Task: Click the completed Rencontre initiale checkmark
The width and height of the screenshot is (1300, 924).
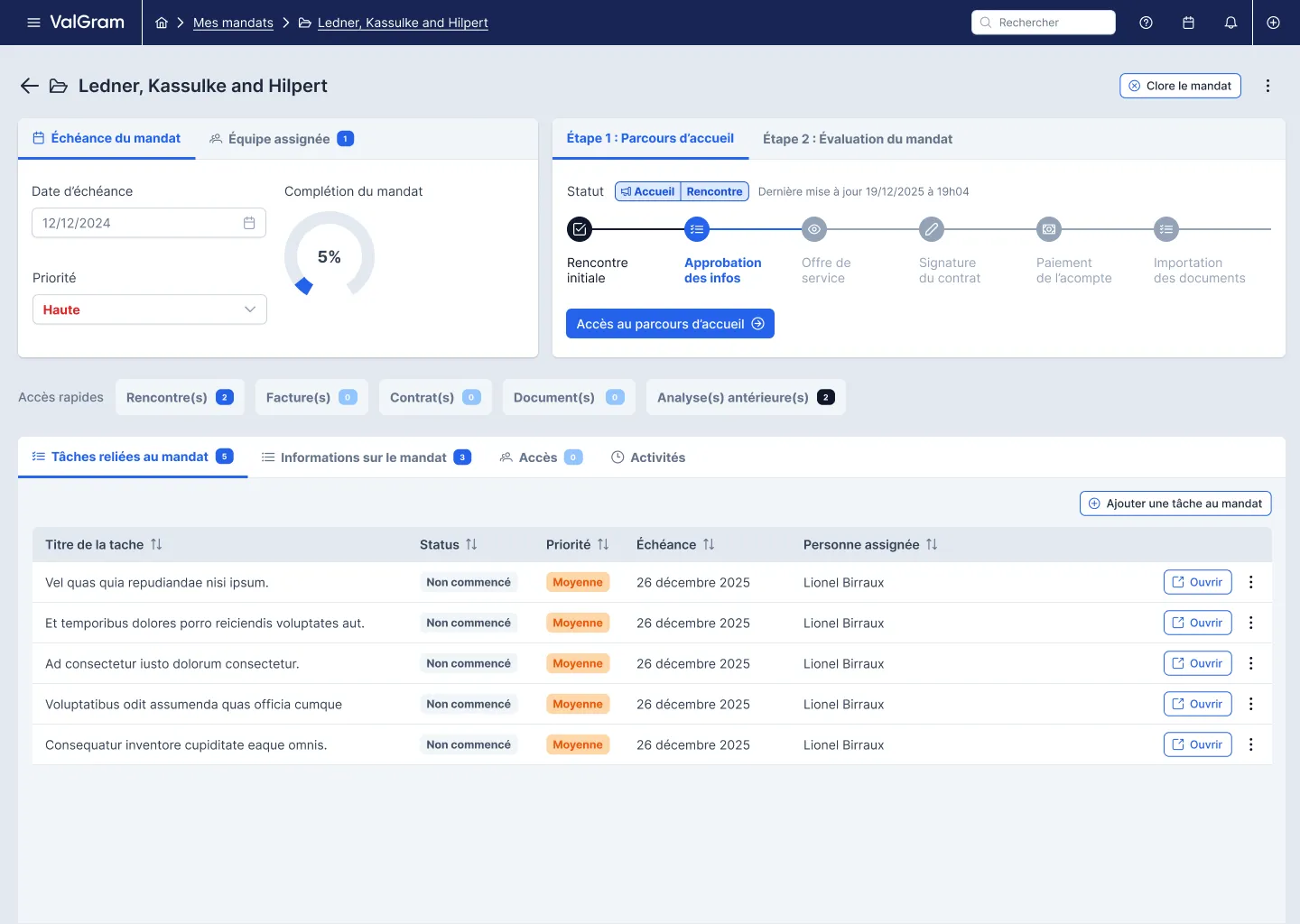Action: (579, 229)
